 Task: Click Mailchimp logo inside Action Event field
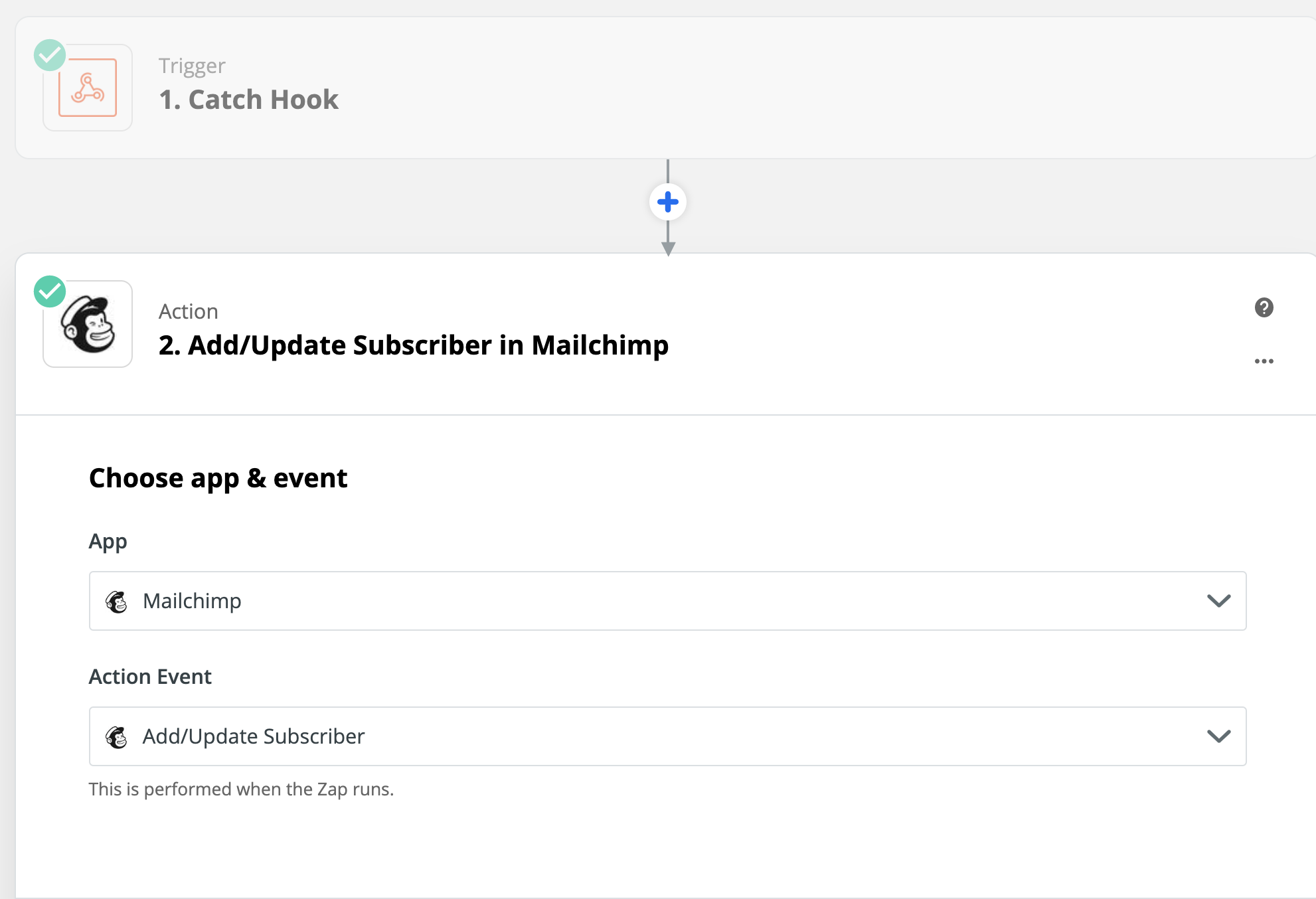(x=117, y=737)
